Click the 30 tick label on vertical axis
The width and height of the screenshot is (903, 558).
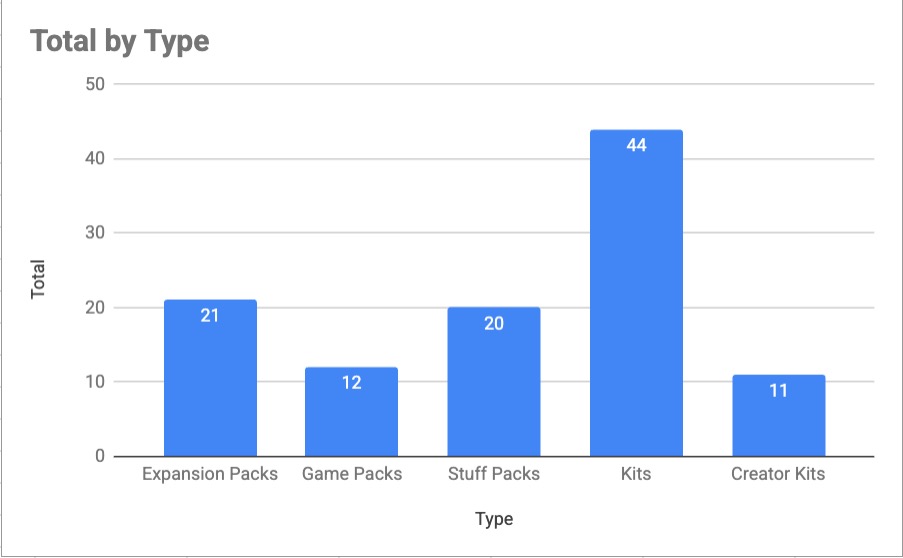tap(95, 233)
